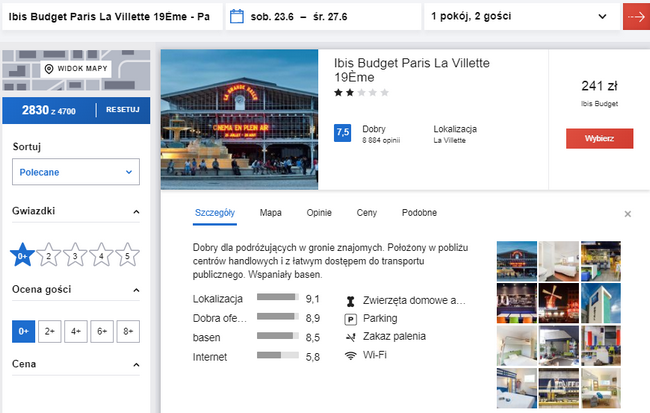Screen dimensions: 650x413
Task: Select guest rating 2+ filter
Action: [50, 331]
